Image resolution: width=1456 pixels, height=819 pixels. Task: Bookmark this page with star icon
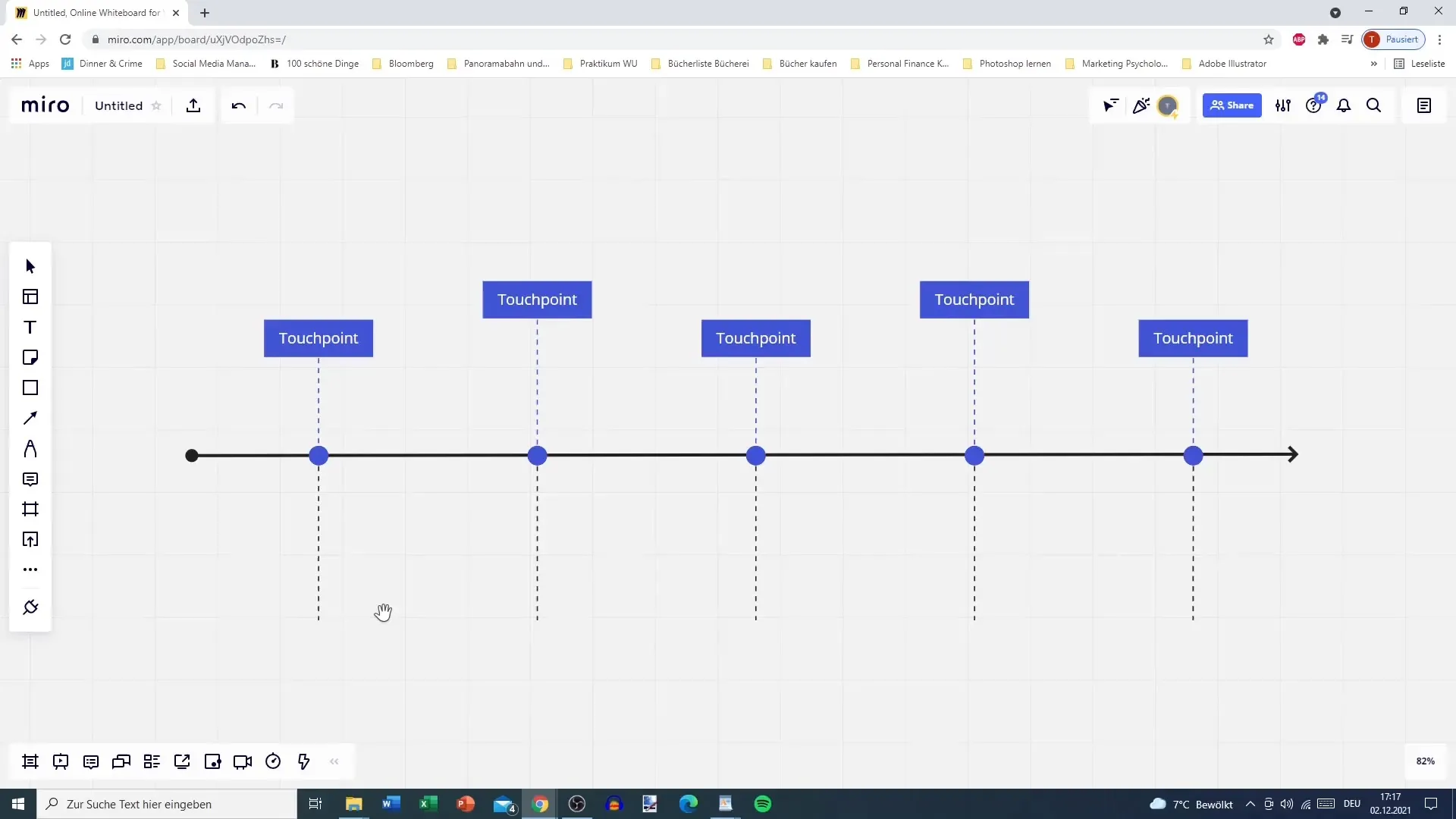[1269, 39]
